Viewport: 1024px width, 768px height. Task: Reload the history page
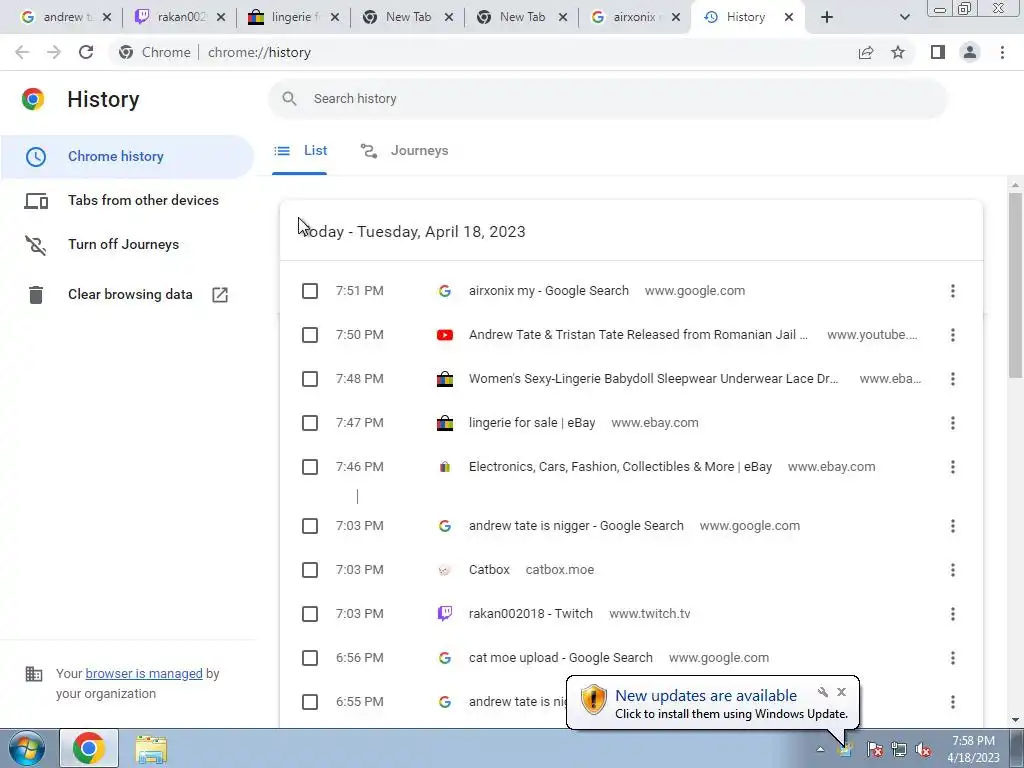(x=86, y=52)
